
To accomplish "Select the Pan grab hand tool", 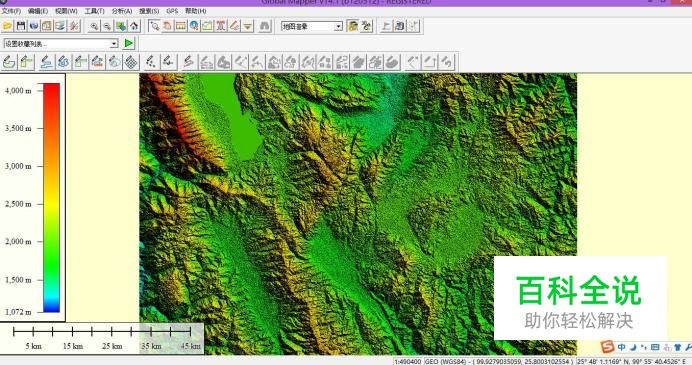I will pos(167,26).
